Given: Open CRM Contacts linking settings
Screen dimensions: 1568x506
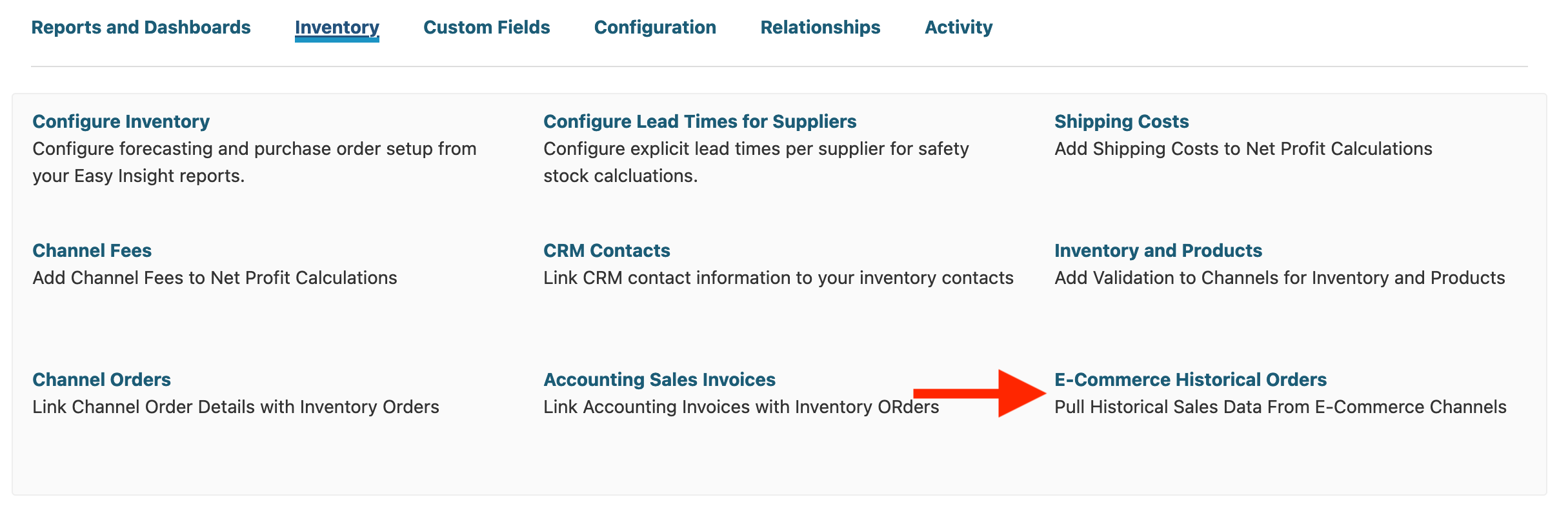Looking at the screenshot, I should (607, 250).
